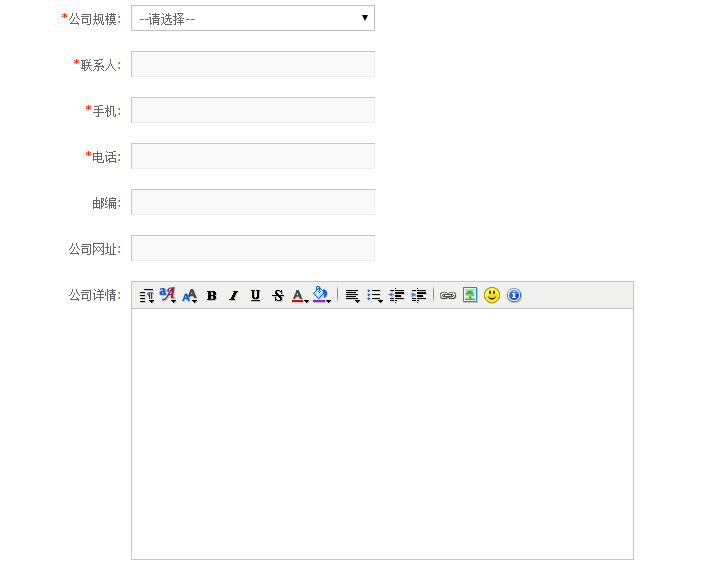Insert an image
Viewport: 717px width, 563px height.
click(x=470, y=295)
